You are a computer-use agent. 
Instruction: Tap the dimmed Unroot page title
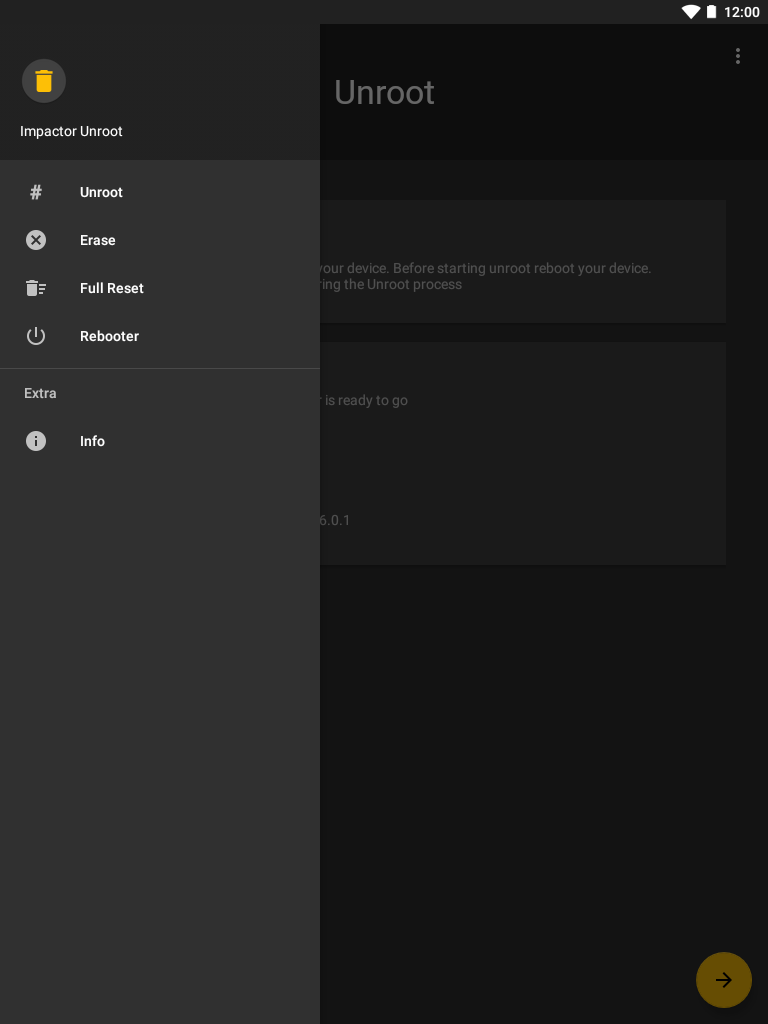[384, 92]
